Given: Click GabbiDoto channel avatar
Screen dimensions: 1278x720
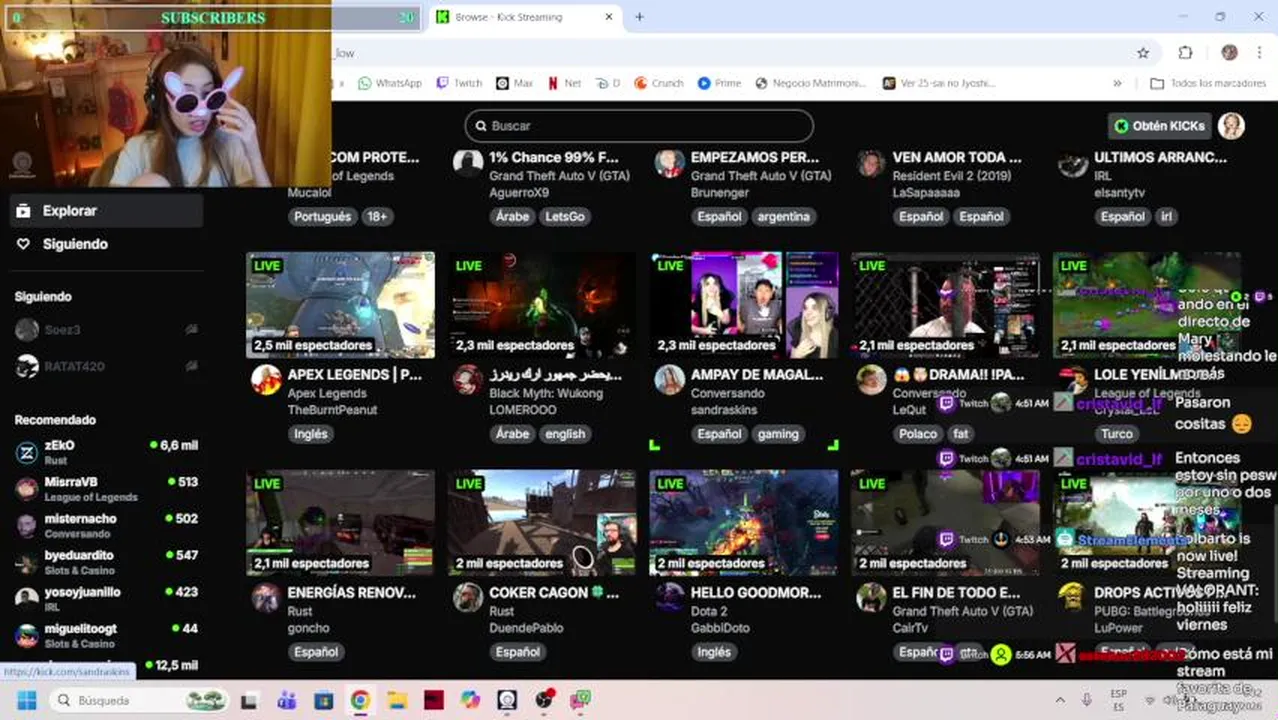Looking at the screenshot, I should (x=669, y=598).
